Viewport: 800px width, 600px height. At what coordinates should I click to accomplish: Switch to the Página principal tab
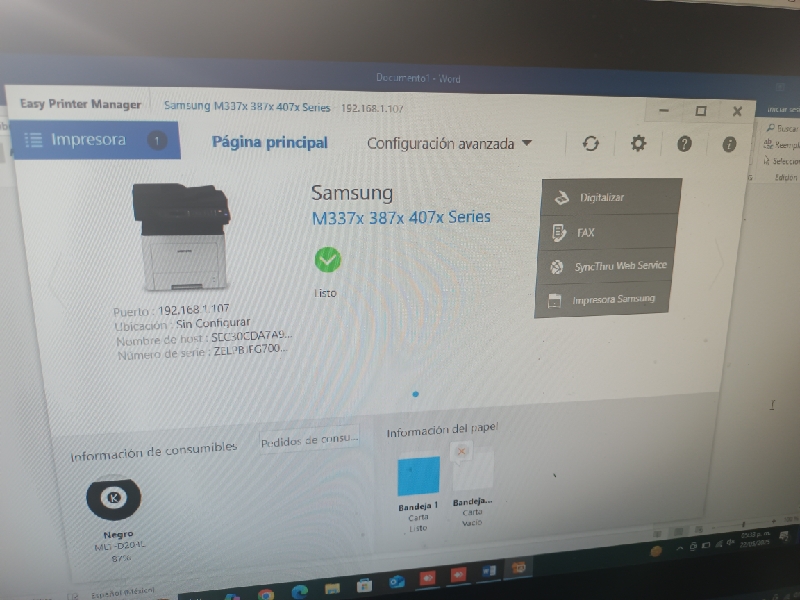270,142
